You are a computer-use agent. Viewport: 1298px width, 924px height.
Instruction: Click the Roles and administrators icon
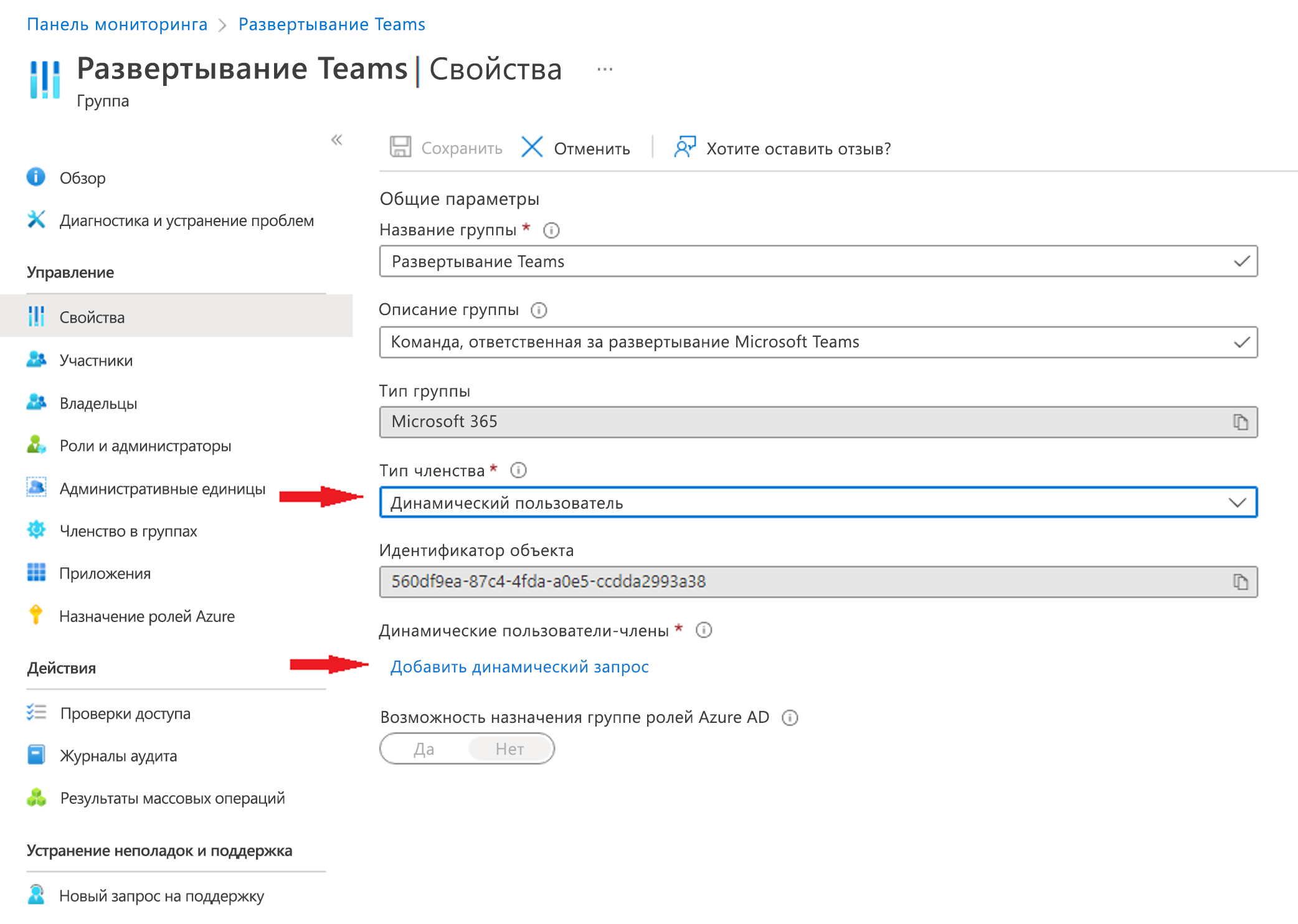[36, 445]
